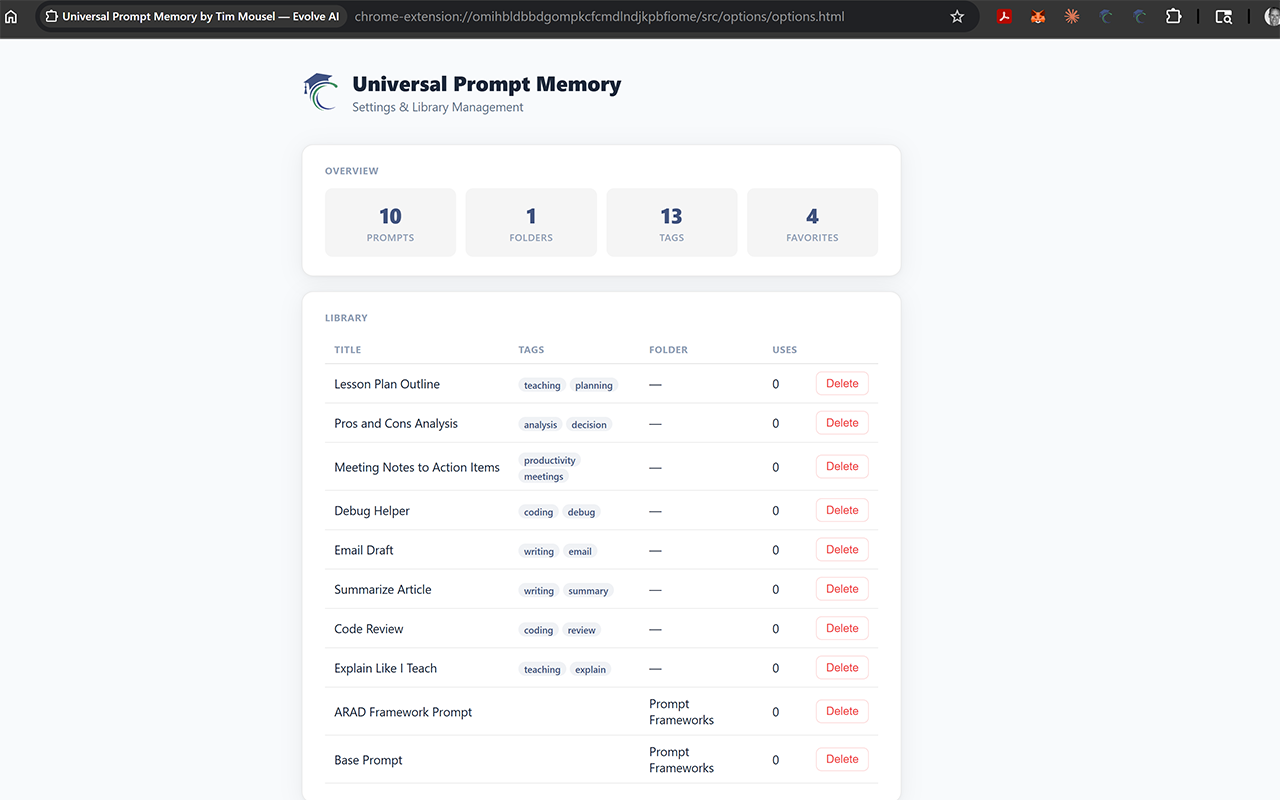Bookmark this page with the star icon

[x=957, y=16]
